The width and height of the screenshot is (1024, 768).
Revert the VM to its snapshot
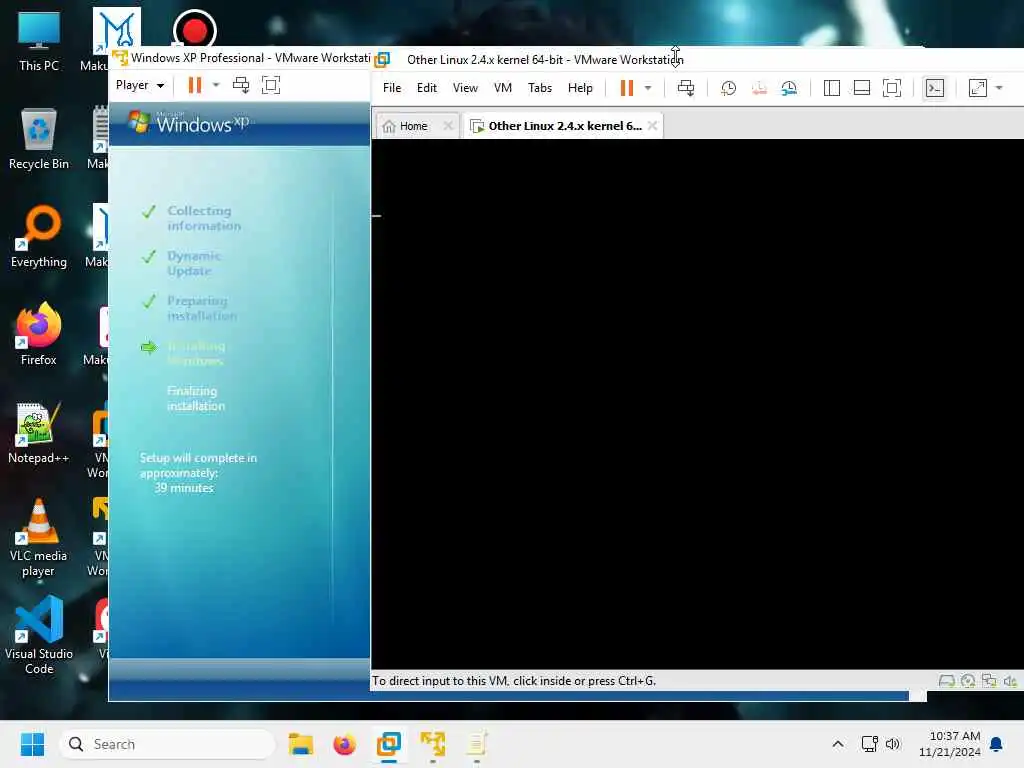click(x=759, y=88)
